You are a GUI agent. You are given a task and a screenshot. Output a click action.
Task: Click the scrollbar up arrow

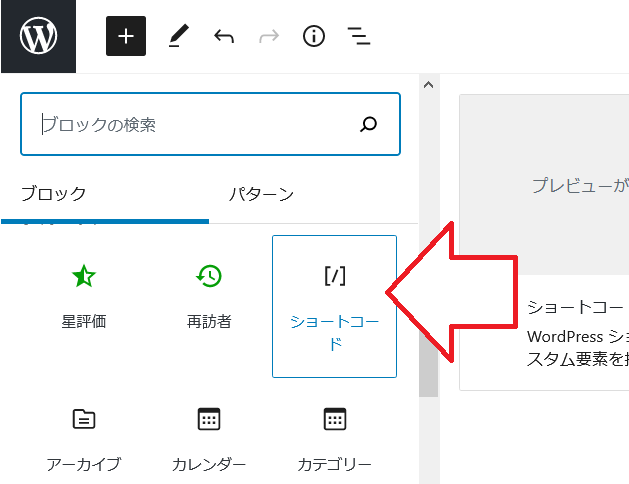click(428, 84)
